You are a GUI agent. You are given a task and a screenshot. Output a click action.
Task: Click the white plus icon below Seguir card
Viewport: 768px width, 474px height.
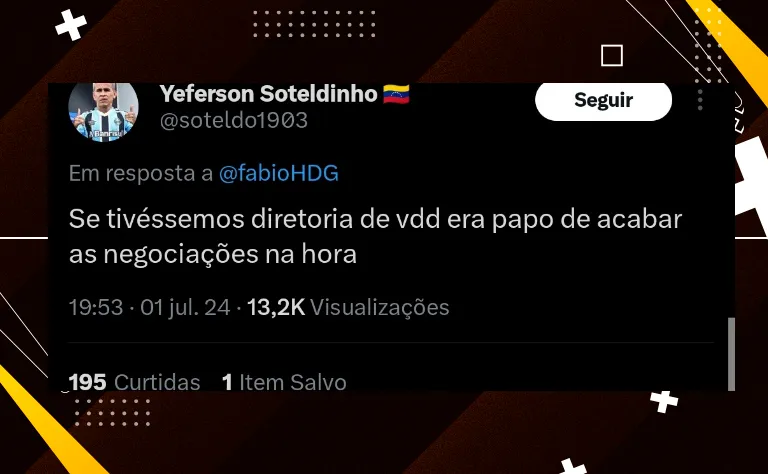(x=664, y=402)
